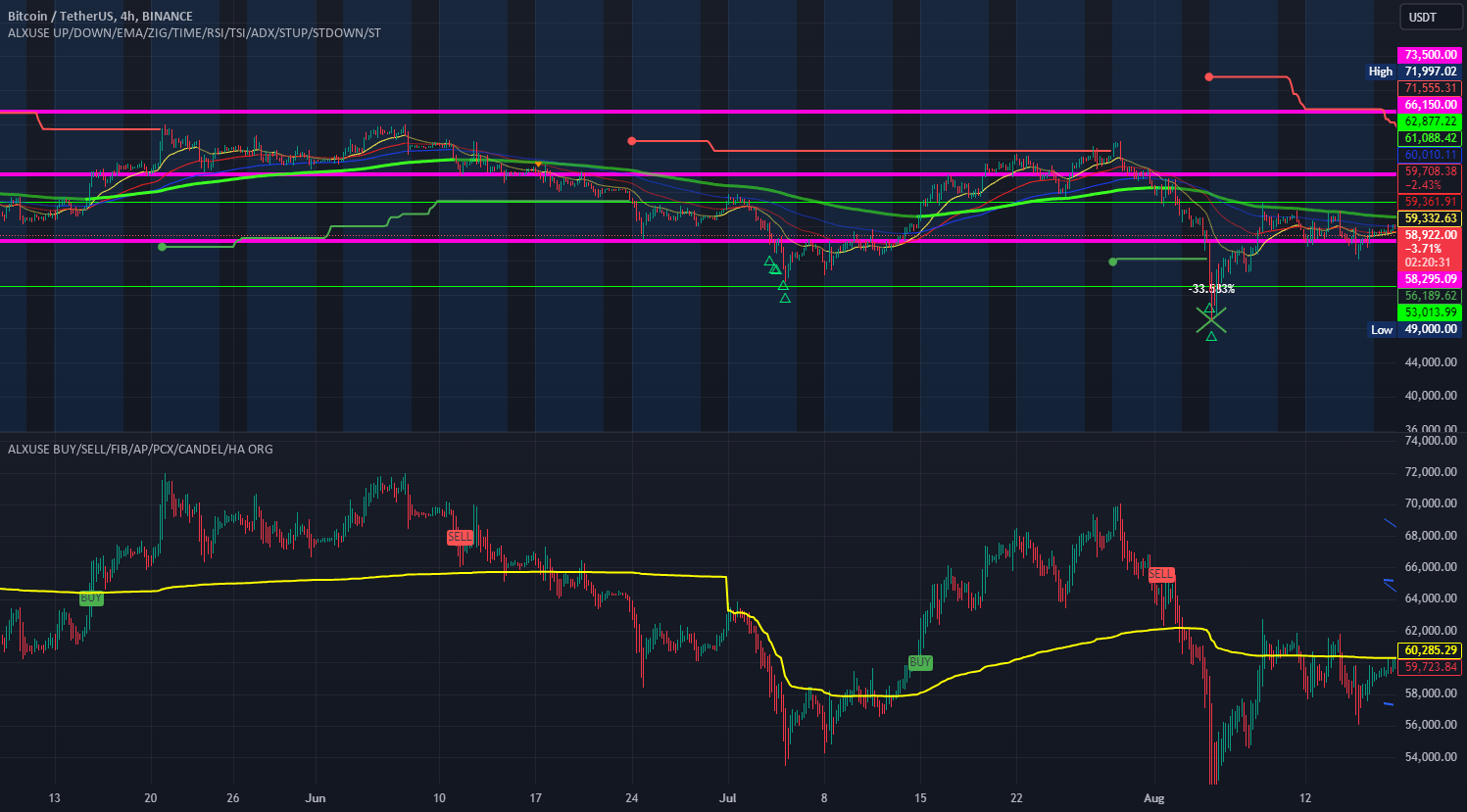Click the lowest green triangle in early July
This screenshot has width=1467, height=812.
[785, 298]
